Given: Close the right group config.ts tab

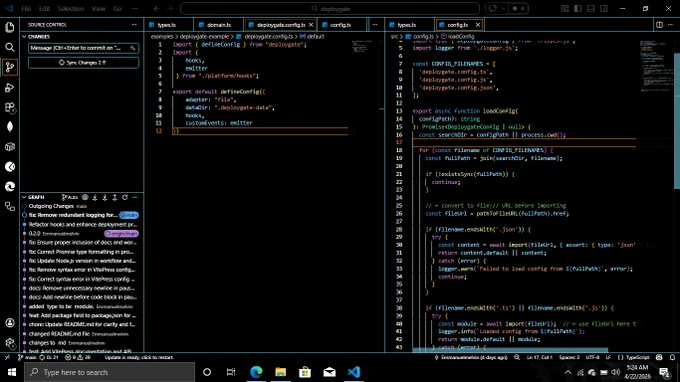Looking at the screenshot, I should pos(478,25).
